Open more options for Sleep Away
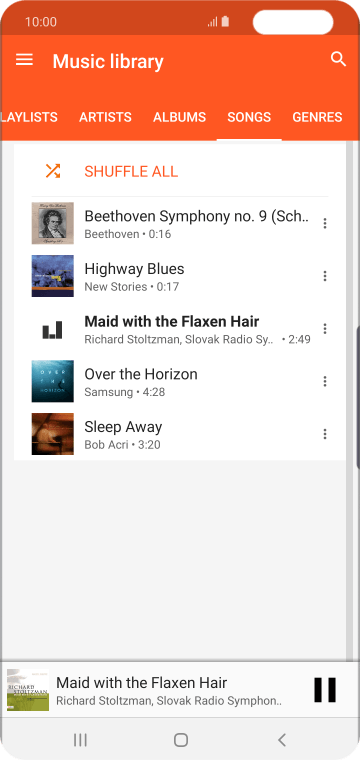Viewport: 360px width, 760px height. point(325,434)
